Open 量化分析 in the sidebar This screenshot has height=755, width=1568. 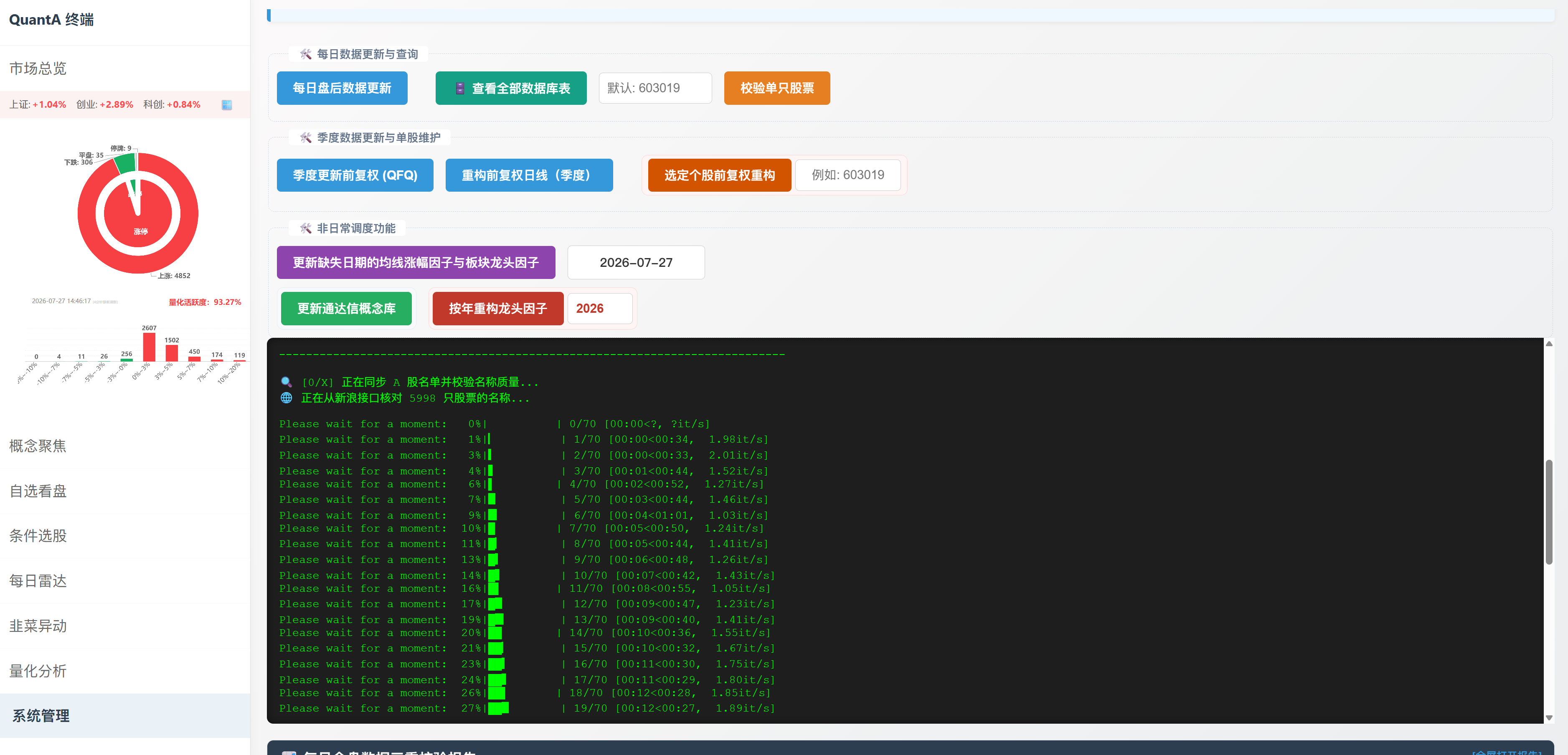(38, 671)
